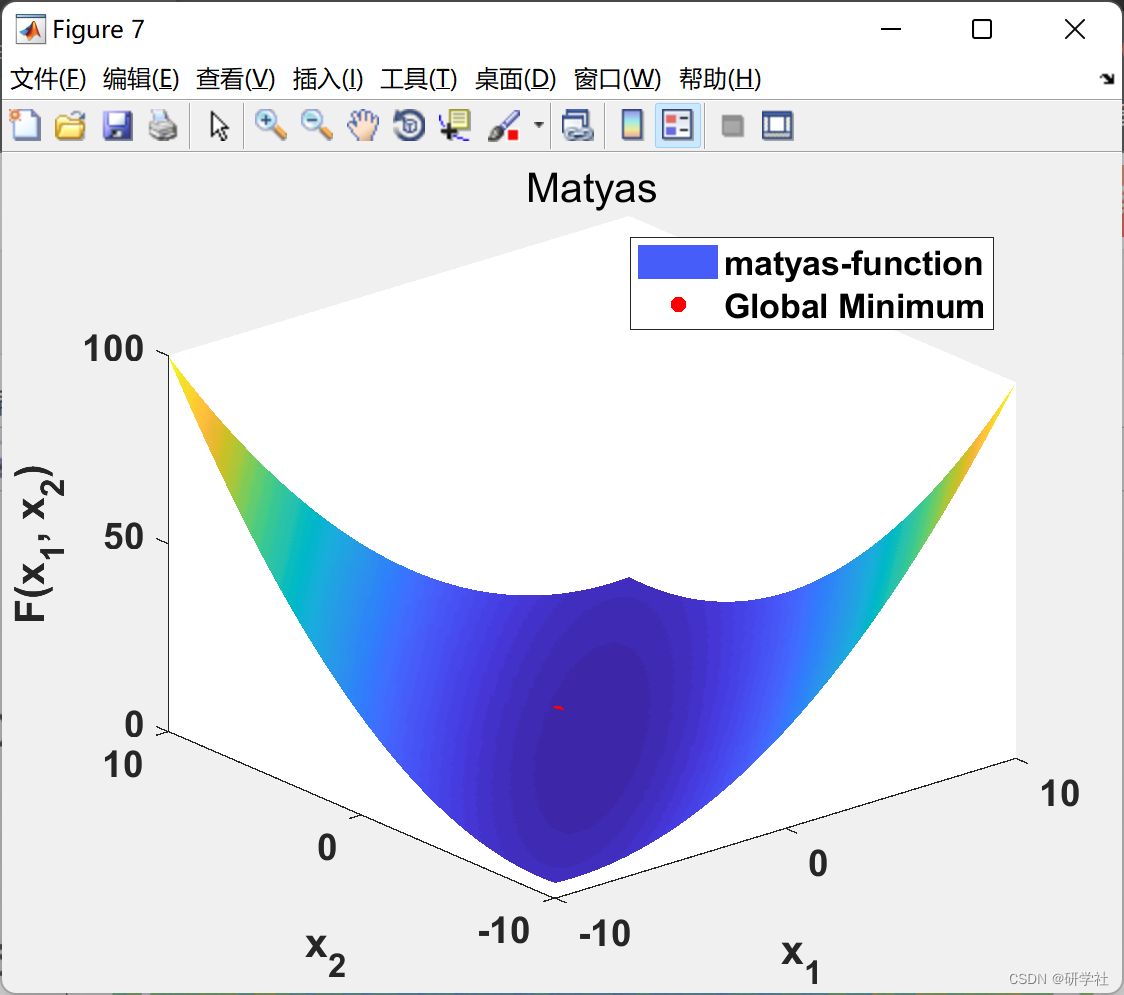1124x995 pixels.
Task: Enable the Pan hand tool
Action: pyautogui.click(x=363, y=125)
